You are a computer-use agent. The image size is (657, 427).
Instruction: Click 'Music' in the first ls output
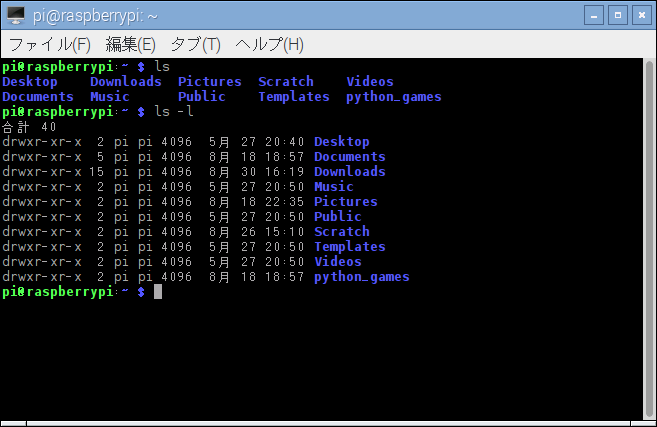click(110, 97)
